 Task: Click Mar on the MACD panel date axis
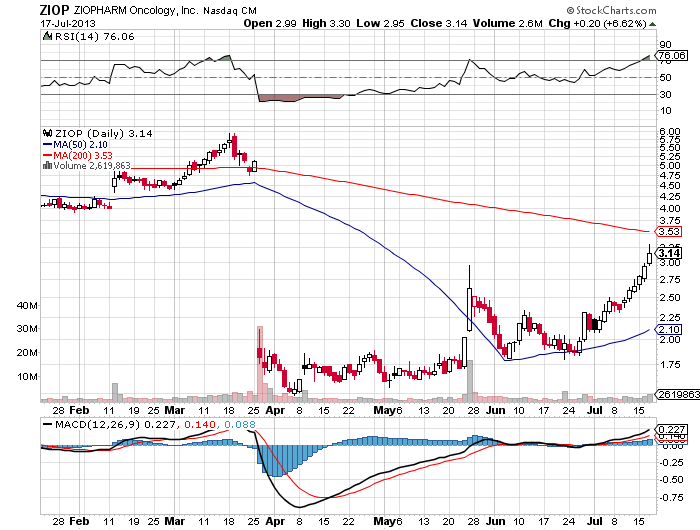[x=175, y=521]
